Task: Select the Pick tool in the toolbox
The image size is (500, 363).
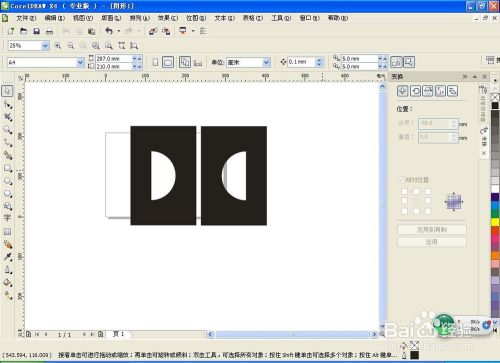Action: (x=7, y=91)
